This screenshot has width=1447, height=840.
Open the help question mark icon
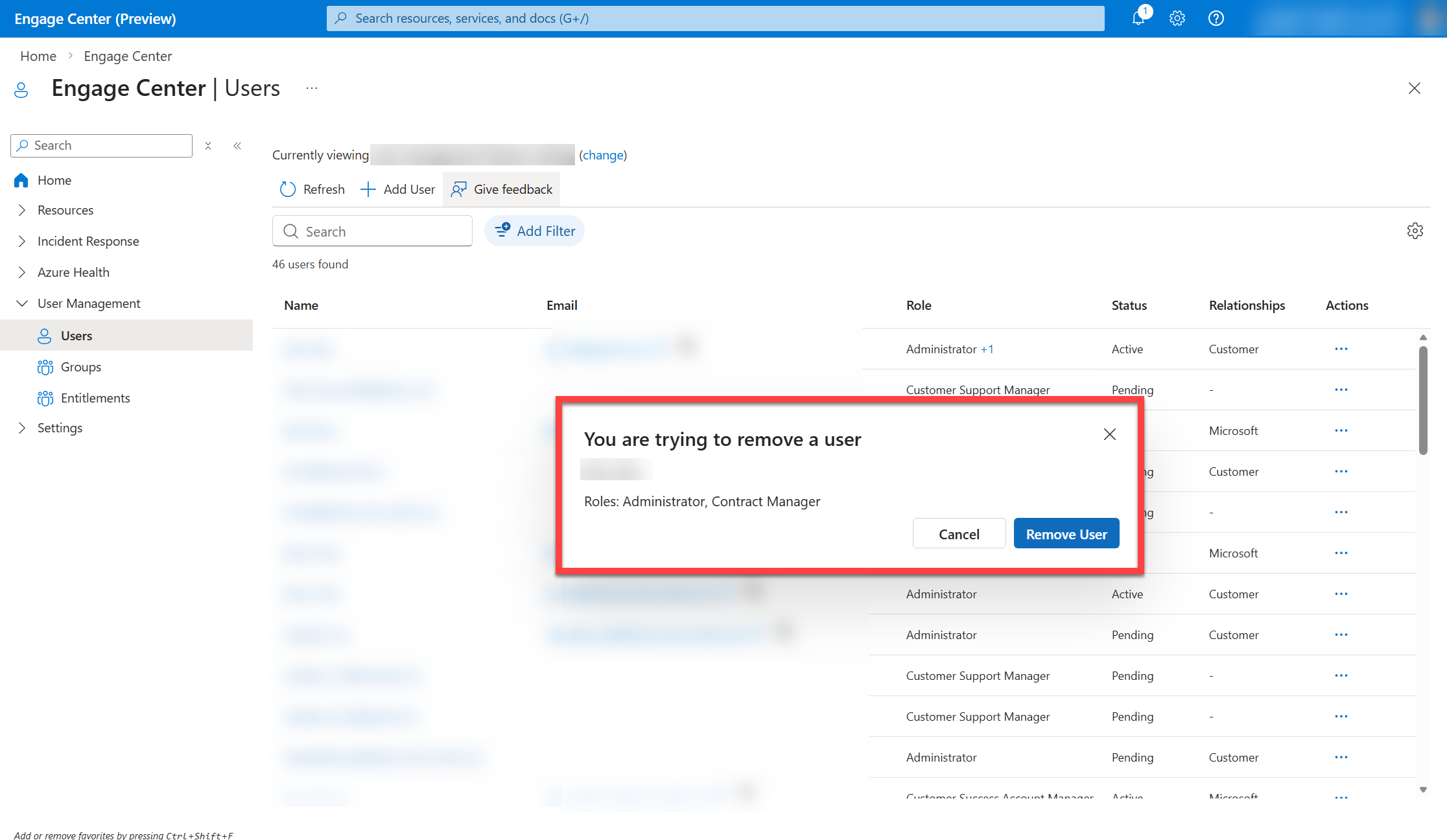1216,18
